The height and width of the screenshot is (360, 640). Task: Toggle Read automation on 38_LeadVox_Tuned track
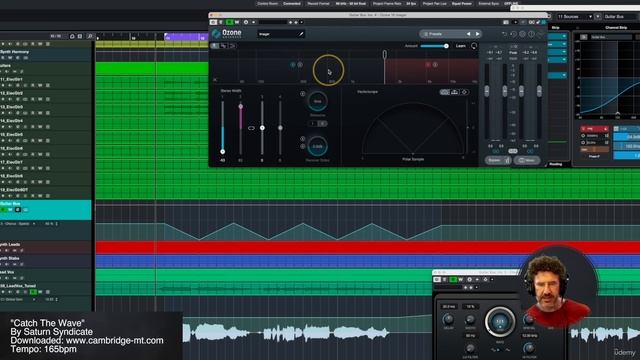pos(33,292)
